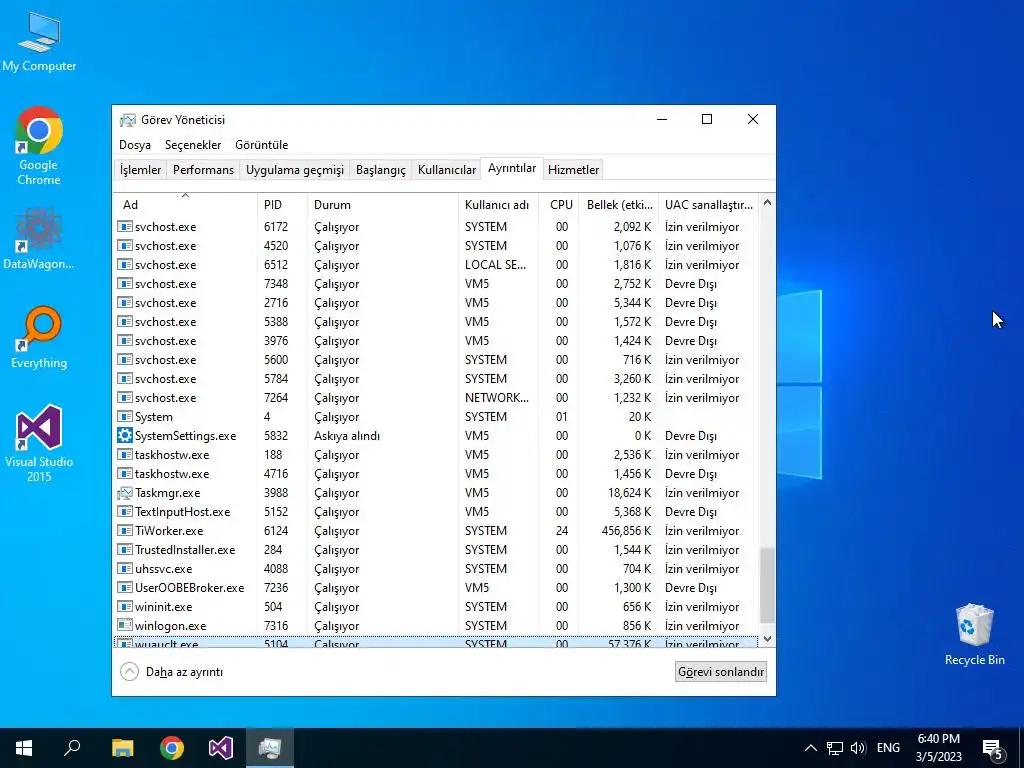Click the TrustedInstaller.exe process icon

point(125,549)
